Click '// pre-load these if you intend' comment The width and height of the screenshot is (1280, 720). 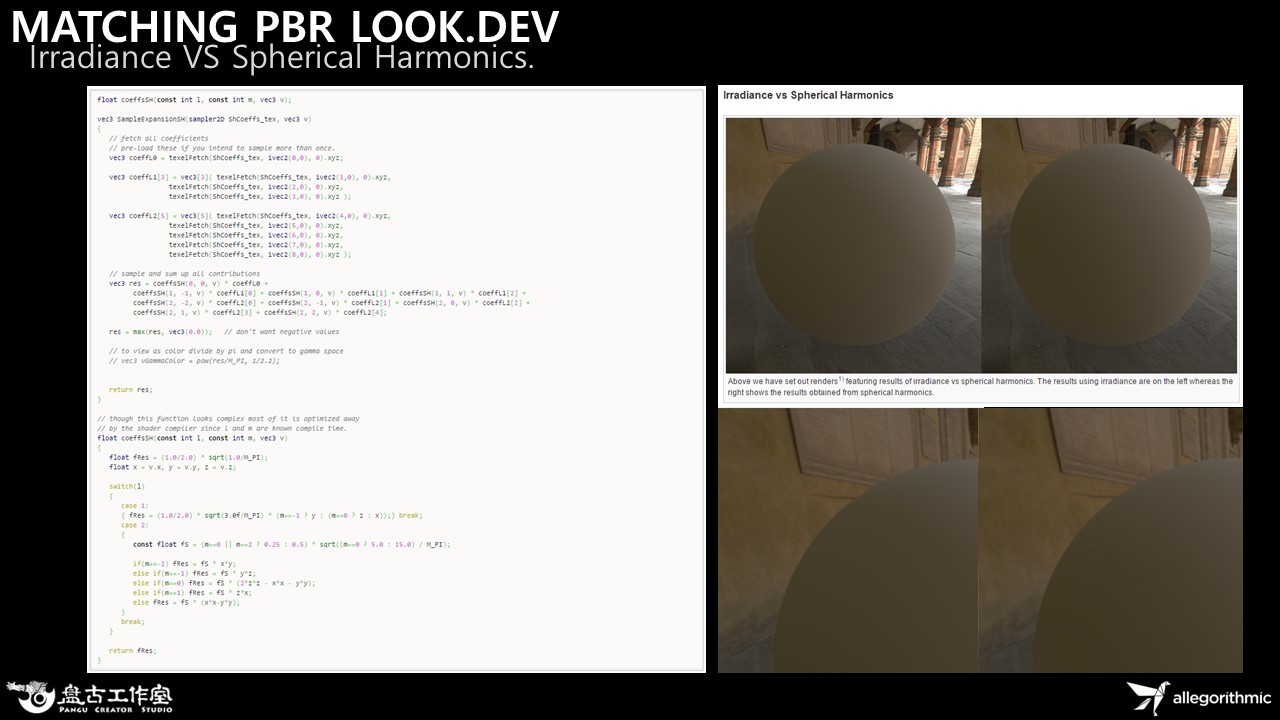(x=222, y=148)
